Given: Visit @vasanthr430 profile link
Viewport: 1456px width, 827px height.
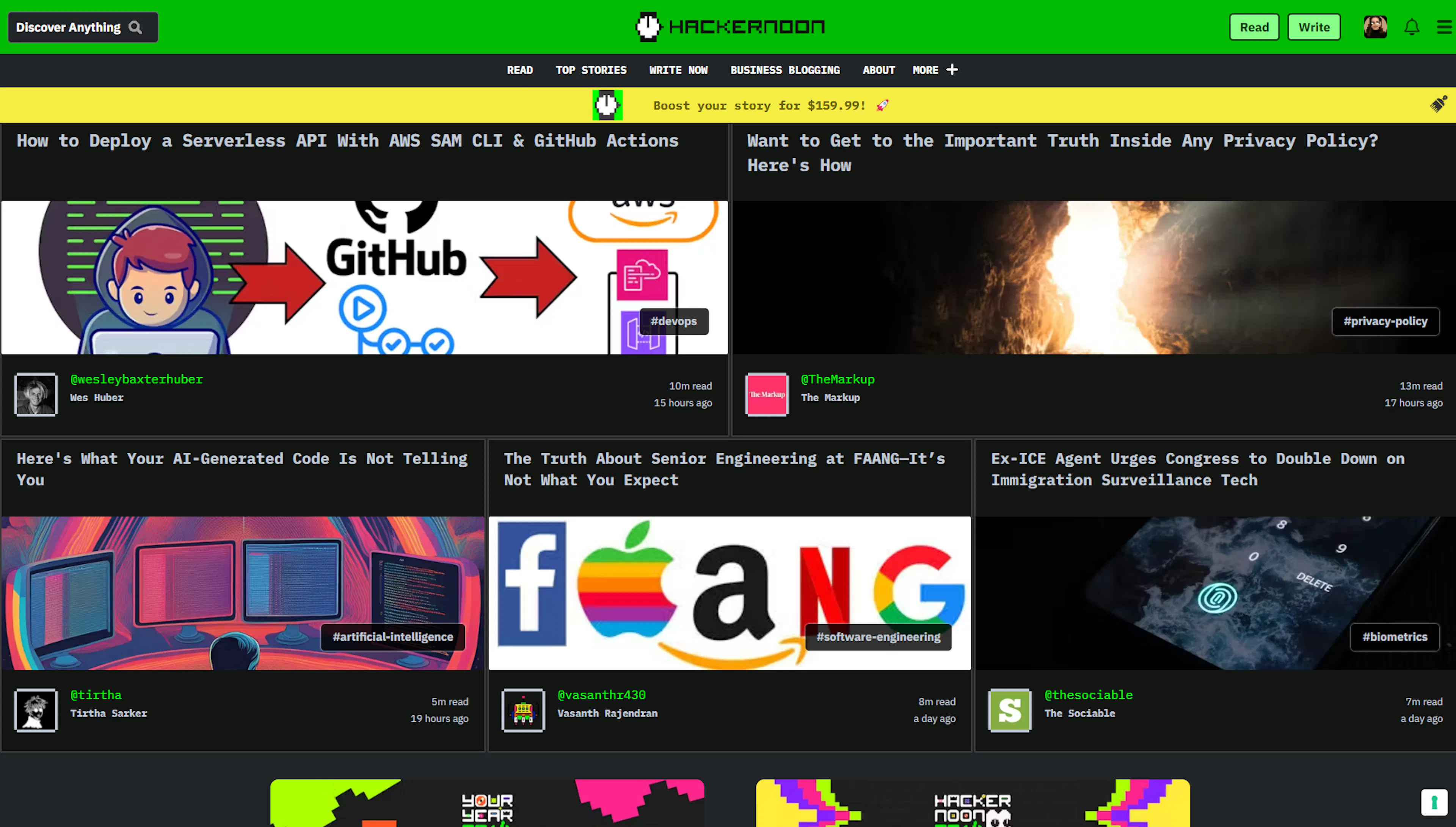Looking at the screenshot, I should pyautogui.click(x=601, y=695).
